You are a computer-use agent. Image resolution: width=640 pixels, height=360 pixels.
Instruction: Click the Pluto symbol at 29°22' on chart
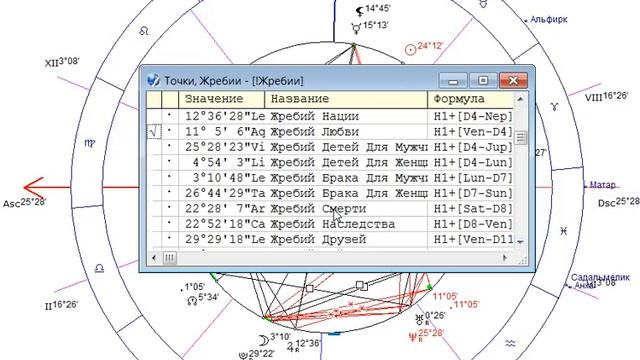click(243, 356)
